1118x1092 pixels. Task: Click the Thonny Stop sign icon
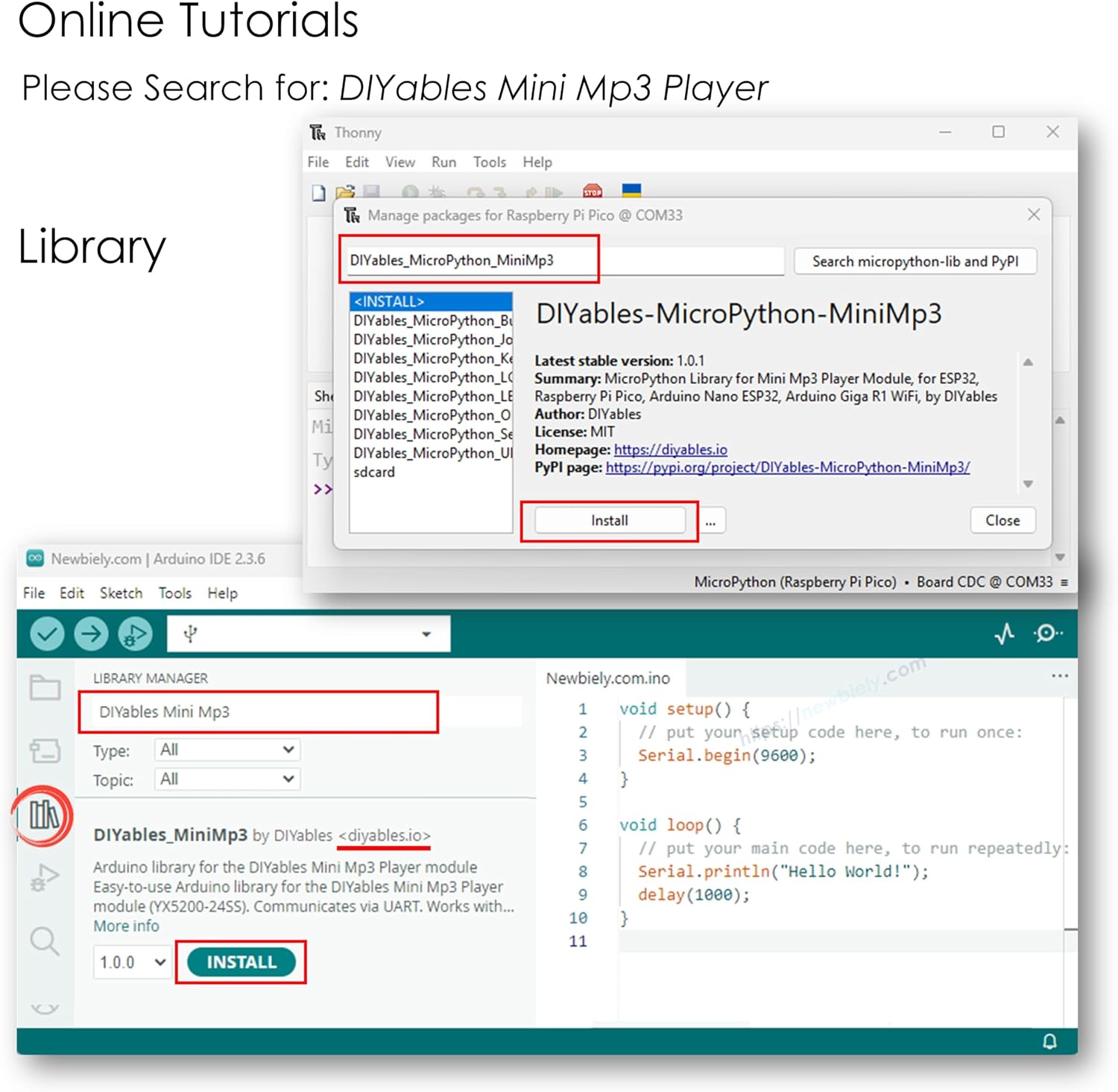[x=593, y=192]
